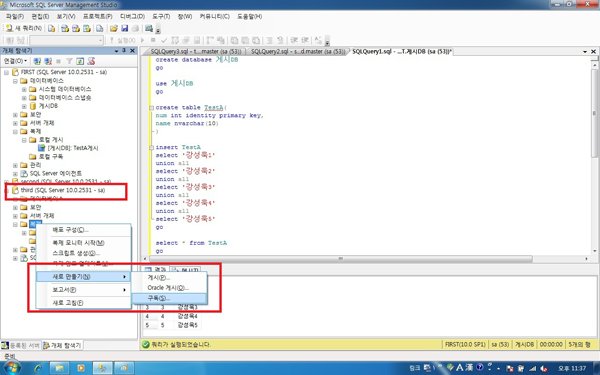Open the 보기(V) menu

(x=66, y=16)
